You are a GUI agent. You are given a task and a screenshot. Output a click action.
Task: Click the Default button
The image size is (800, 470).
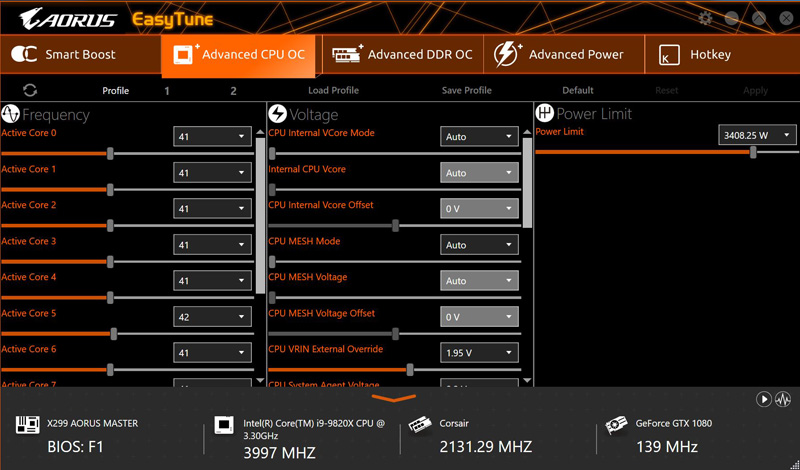pyautogui.click(x=578, y=90)
